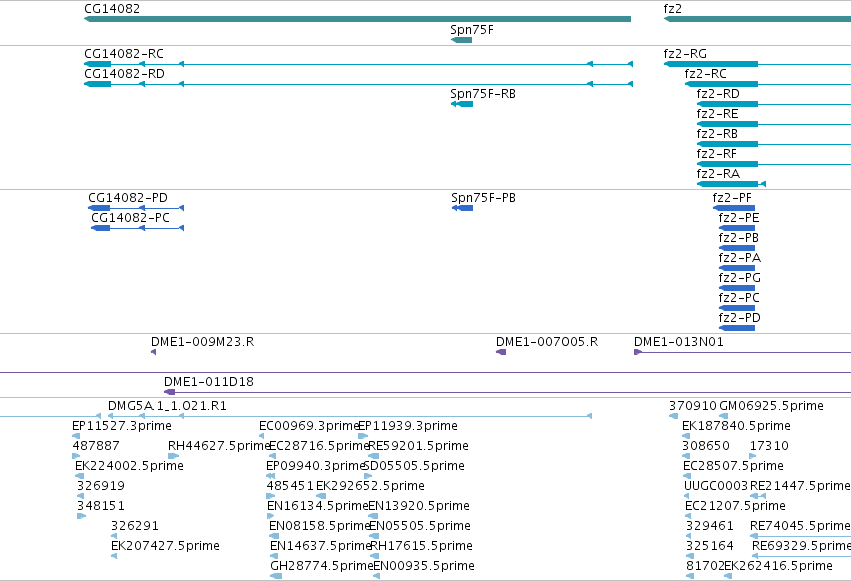The image size is (851, 581).
Task: Click the fz2-RF transcript label
Action: pyautogui.click(x=716, y=154)
